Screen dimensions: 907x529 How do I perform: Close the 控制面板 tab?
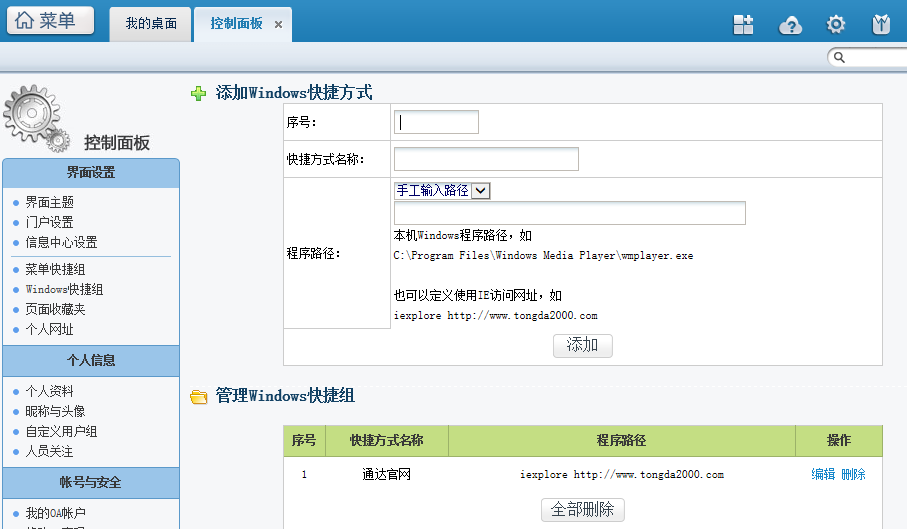[278, 24]
